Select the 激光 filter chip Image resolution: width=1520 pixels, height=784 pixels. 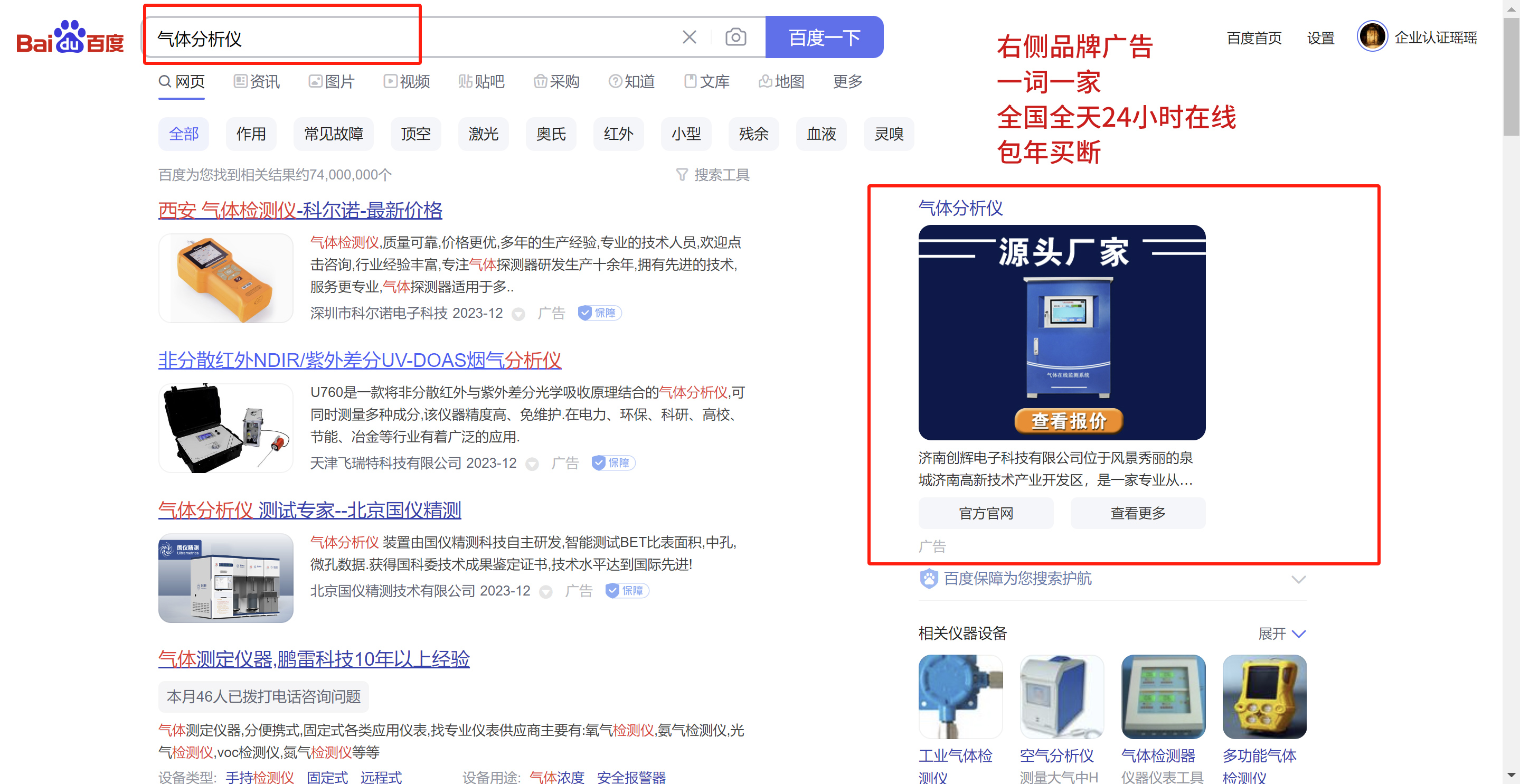click(483, 134)
